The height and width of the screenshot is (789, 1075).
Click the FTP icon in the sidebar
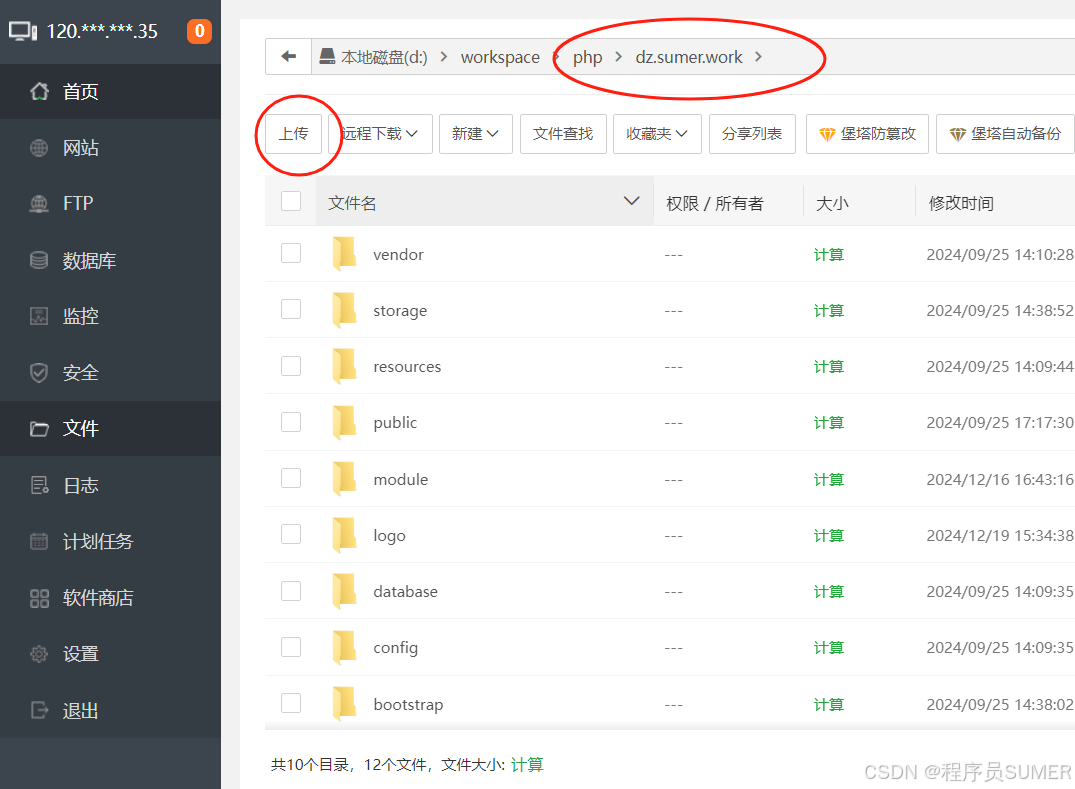[39, 204]
